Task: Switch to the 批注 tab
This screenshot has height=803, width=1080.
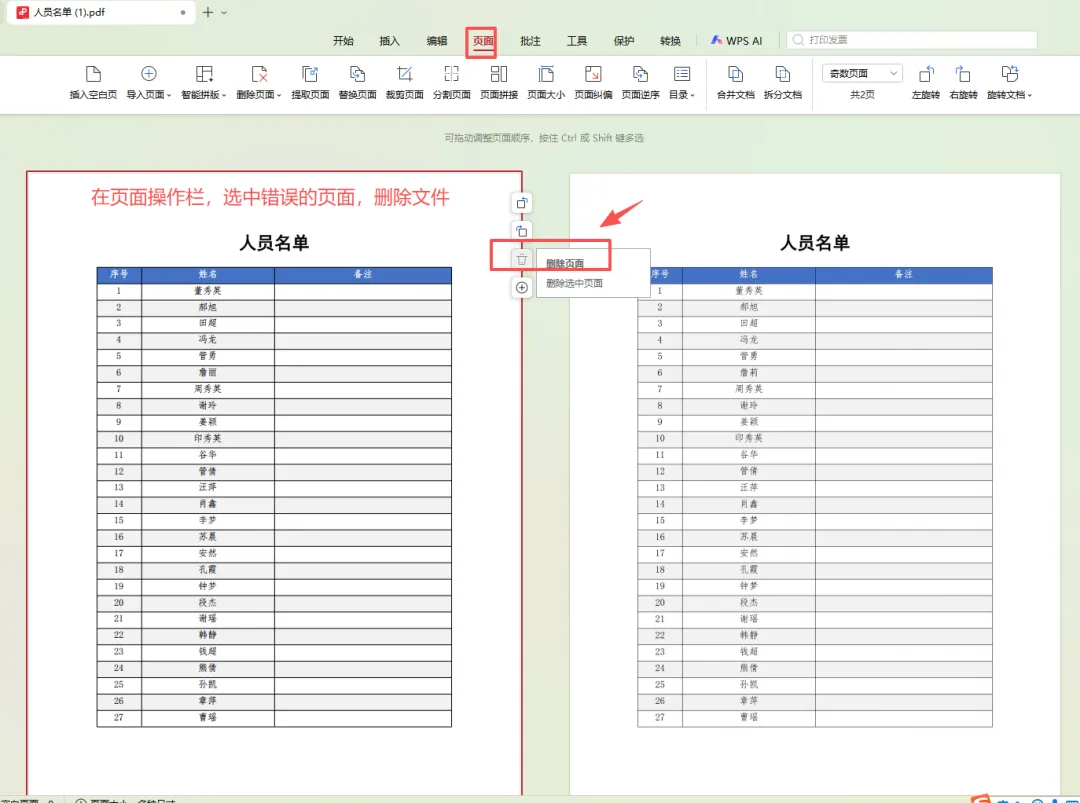Action: [x=530, y=41]
